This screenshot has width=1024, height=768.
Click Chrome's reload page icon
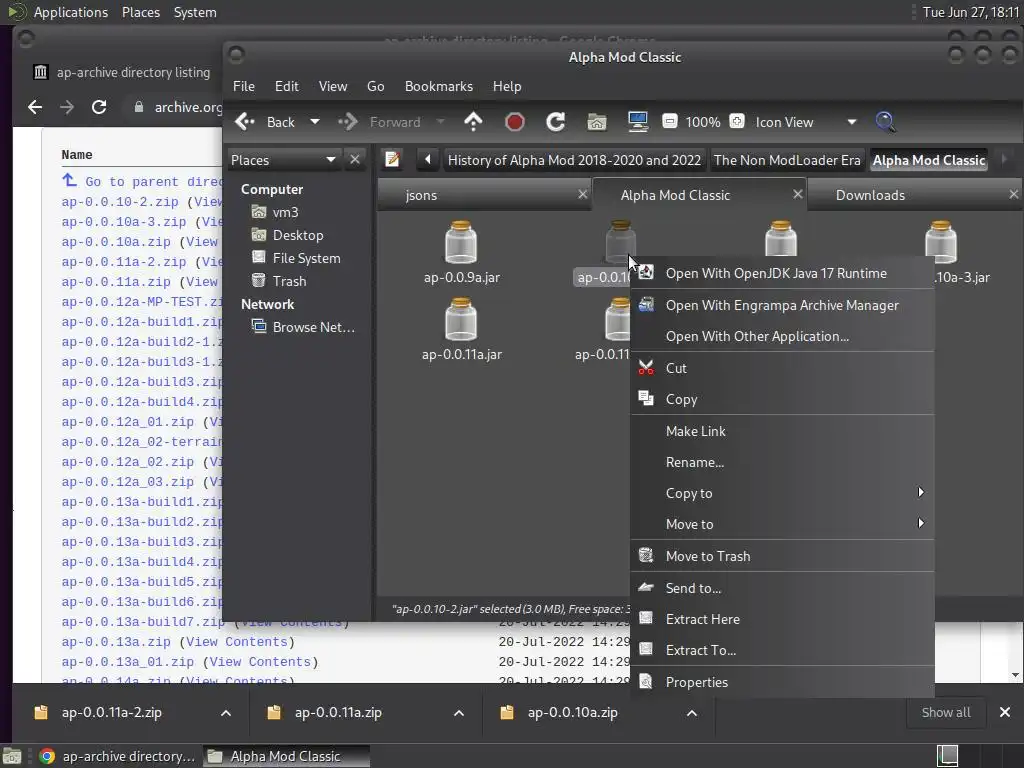tap(99, 106)
